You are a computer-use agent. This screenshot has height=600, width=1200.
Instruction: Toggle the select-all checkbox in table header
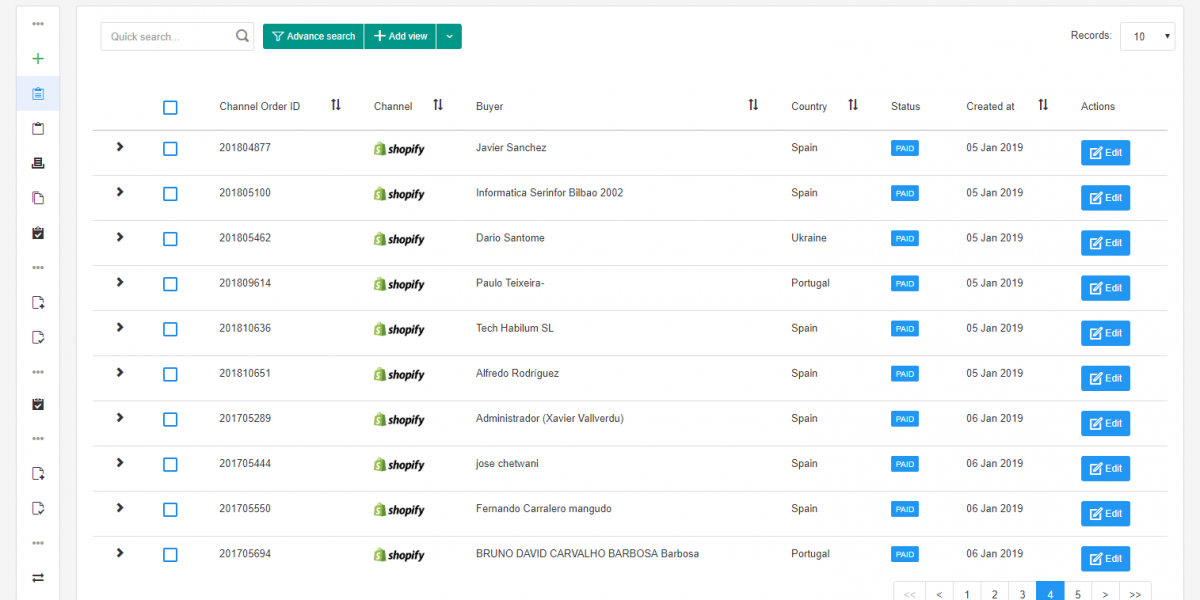(x=170, y=107)
